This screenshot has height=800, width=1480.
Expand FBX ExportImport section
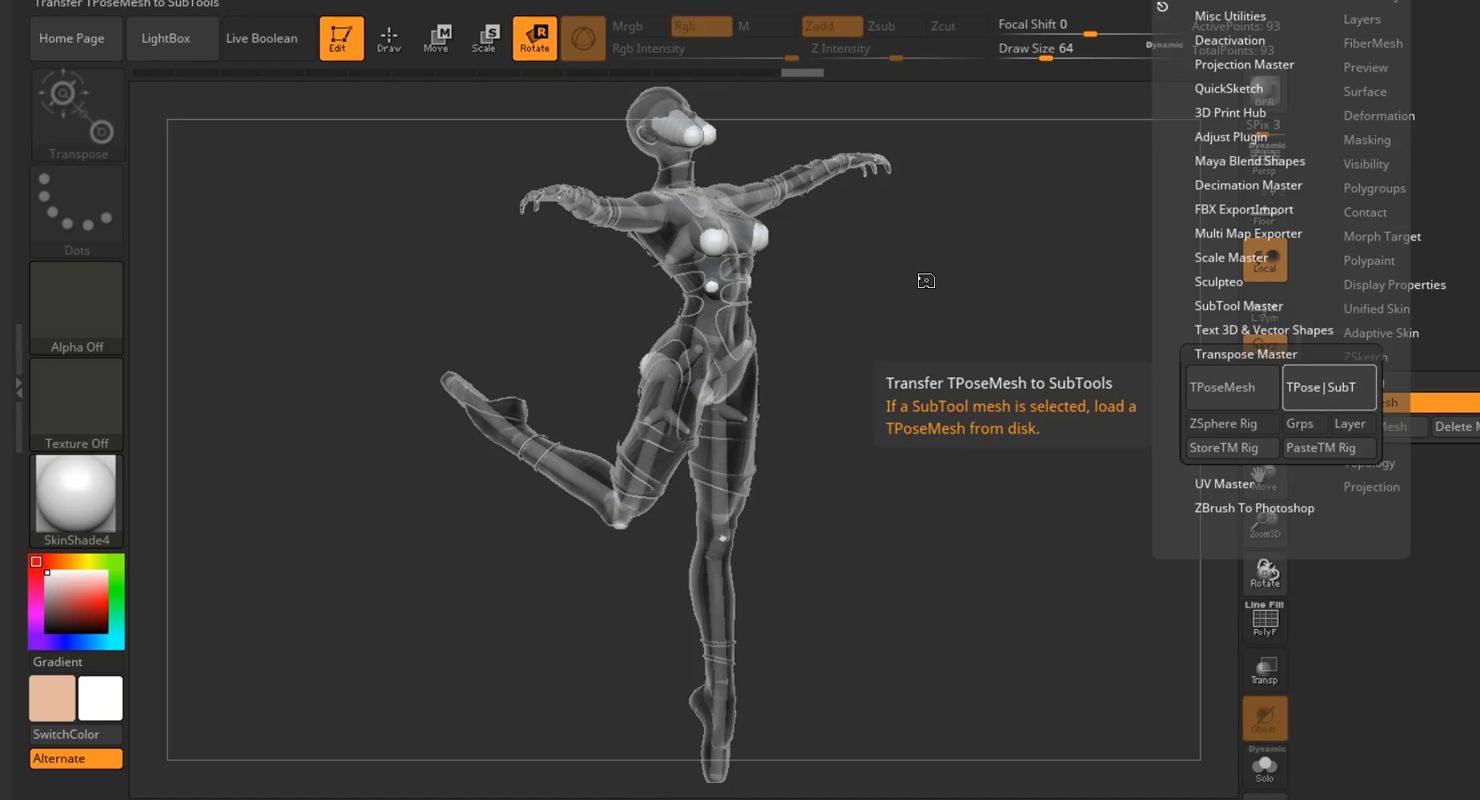click(1243, 209)
